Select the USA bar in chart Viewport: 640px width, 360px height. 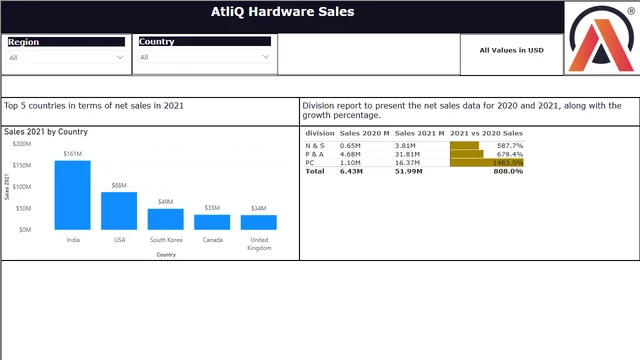point(119,211)
